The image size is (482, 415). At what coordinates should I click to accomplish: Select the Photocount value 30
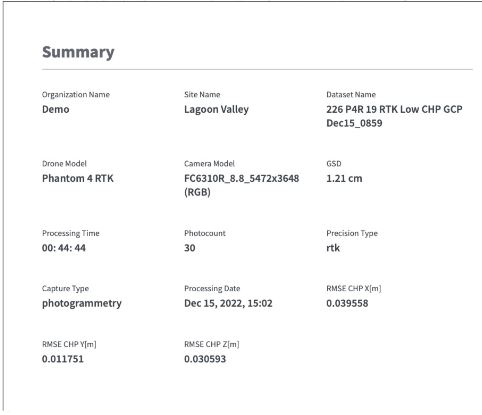point(190,248)
